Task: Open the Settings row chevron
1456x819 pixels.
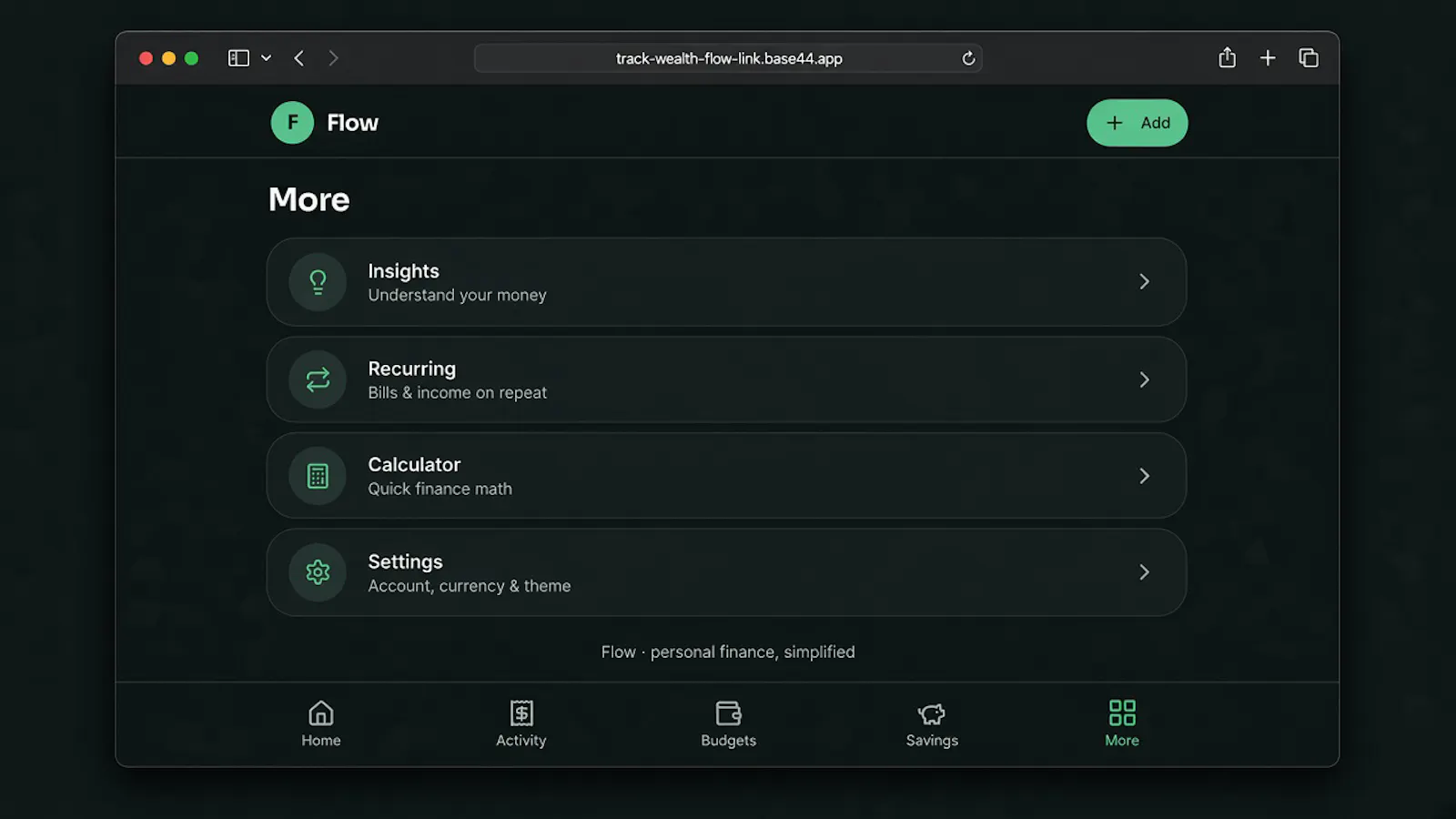Action: coord(1145,572)
